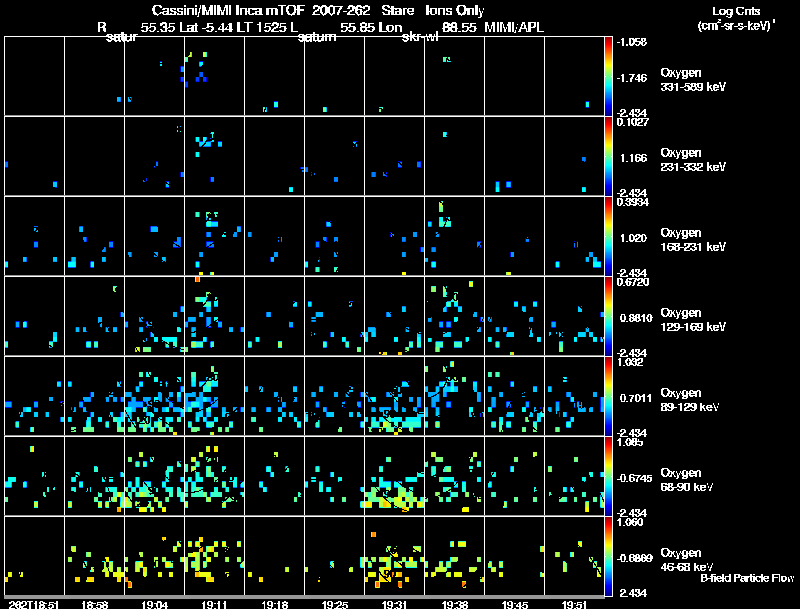Click the Oxygen 89-129 keV label
This screenshot has height=609, width=800.
click(x=690, y=400)
